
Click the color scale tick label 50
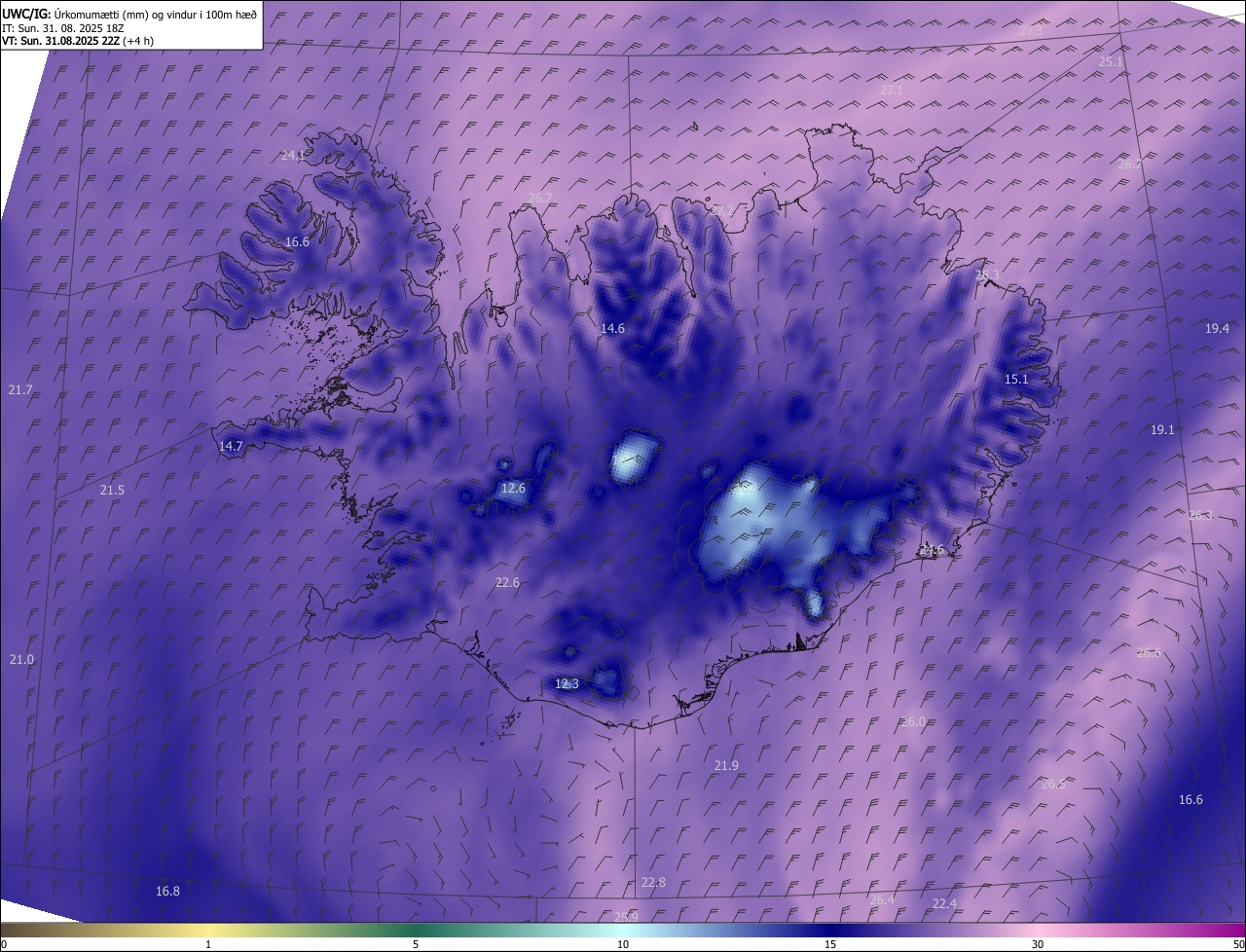pyautogui.click(x=1238, y=944)
